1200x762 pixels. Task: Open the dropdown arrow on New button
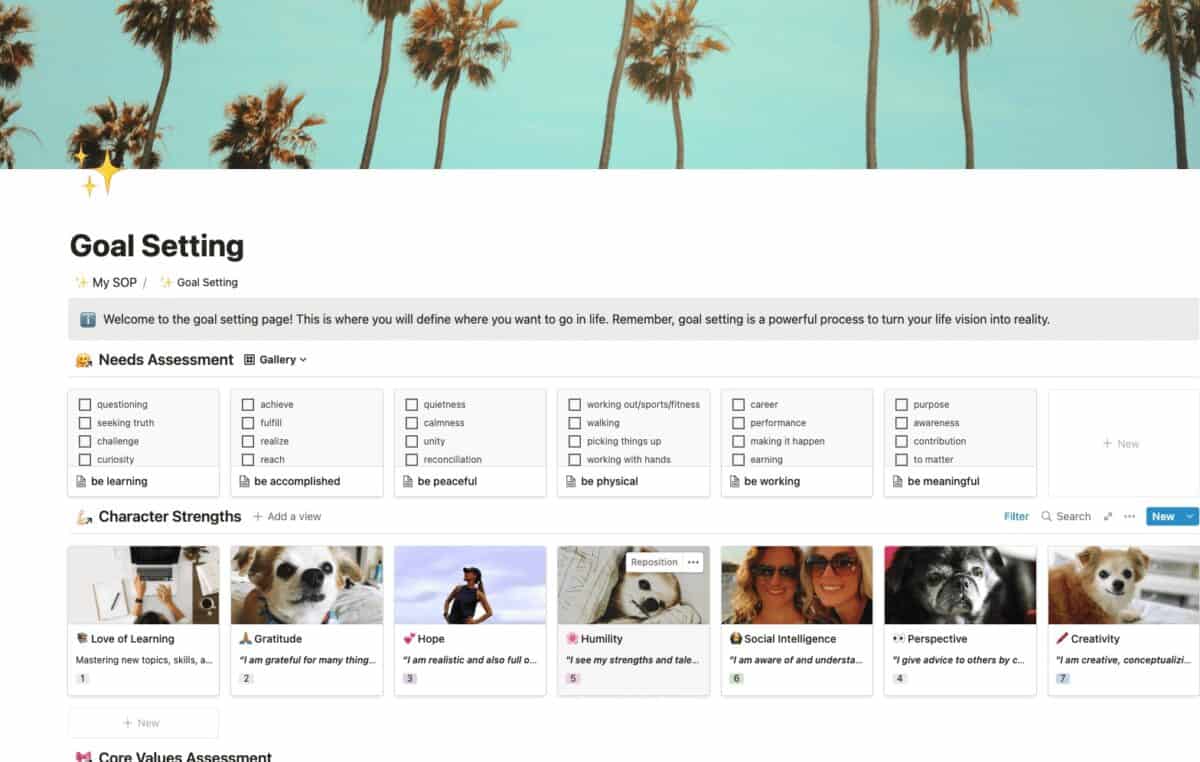(x=1189, y=517)
